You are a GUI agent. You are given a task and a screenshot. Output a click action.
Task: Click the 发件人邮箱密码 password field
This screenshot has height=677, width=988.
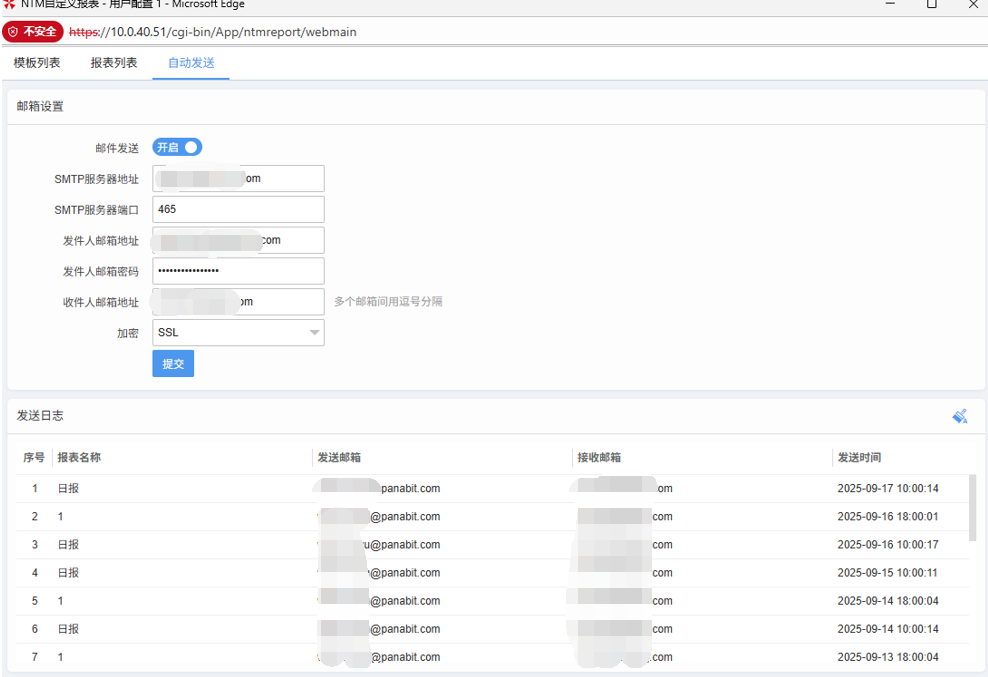[x=238, y=271]
